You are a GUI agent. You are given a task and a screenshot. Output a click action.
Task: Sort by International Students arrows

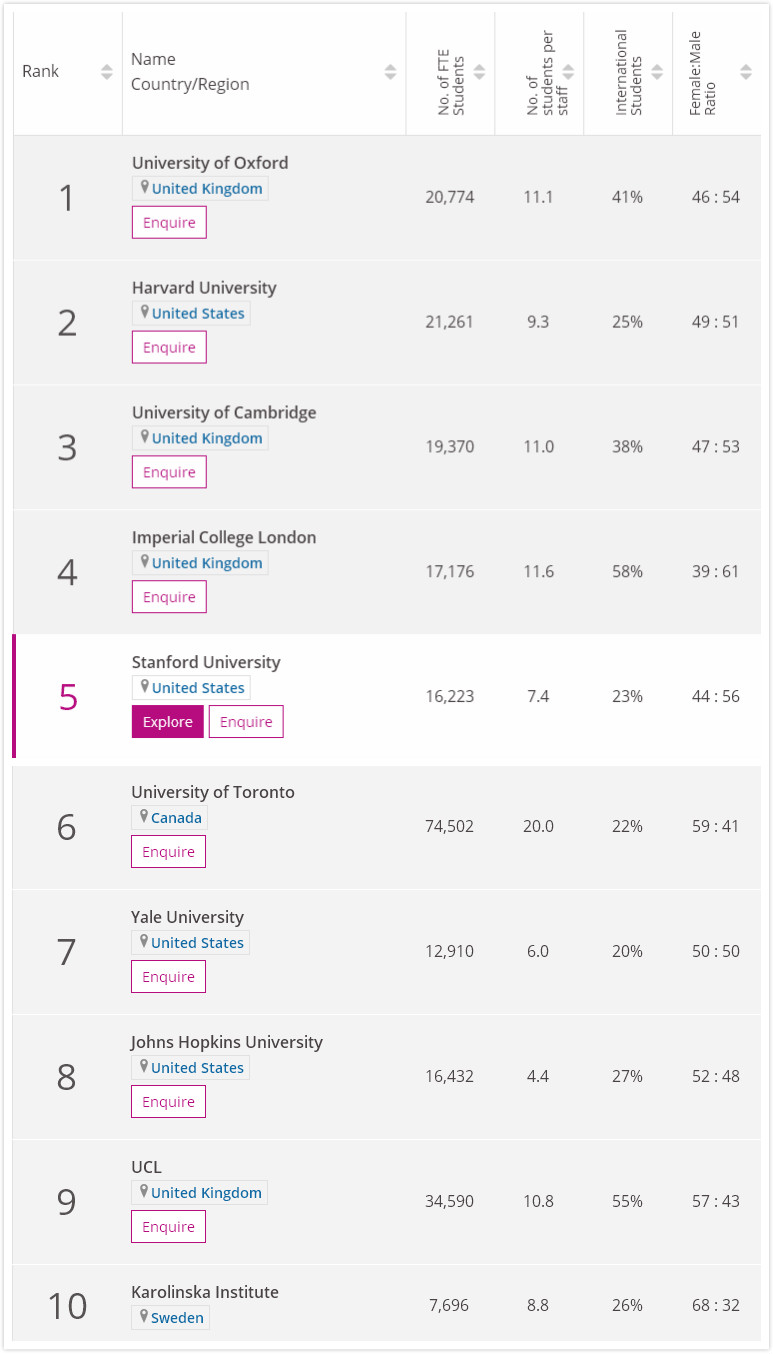[657, 72]
